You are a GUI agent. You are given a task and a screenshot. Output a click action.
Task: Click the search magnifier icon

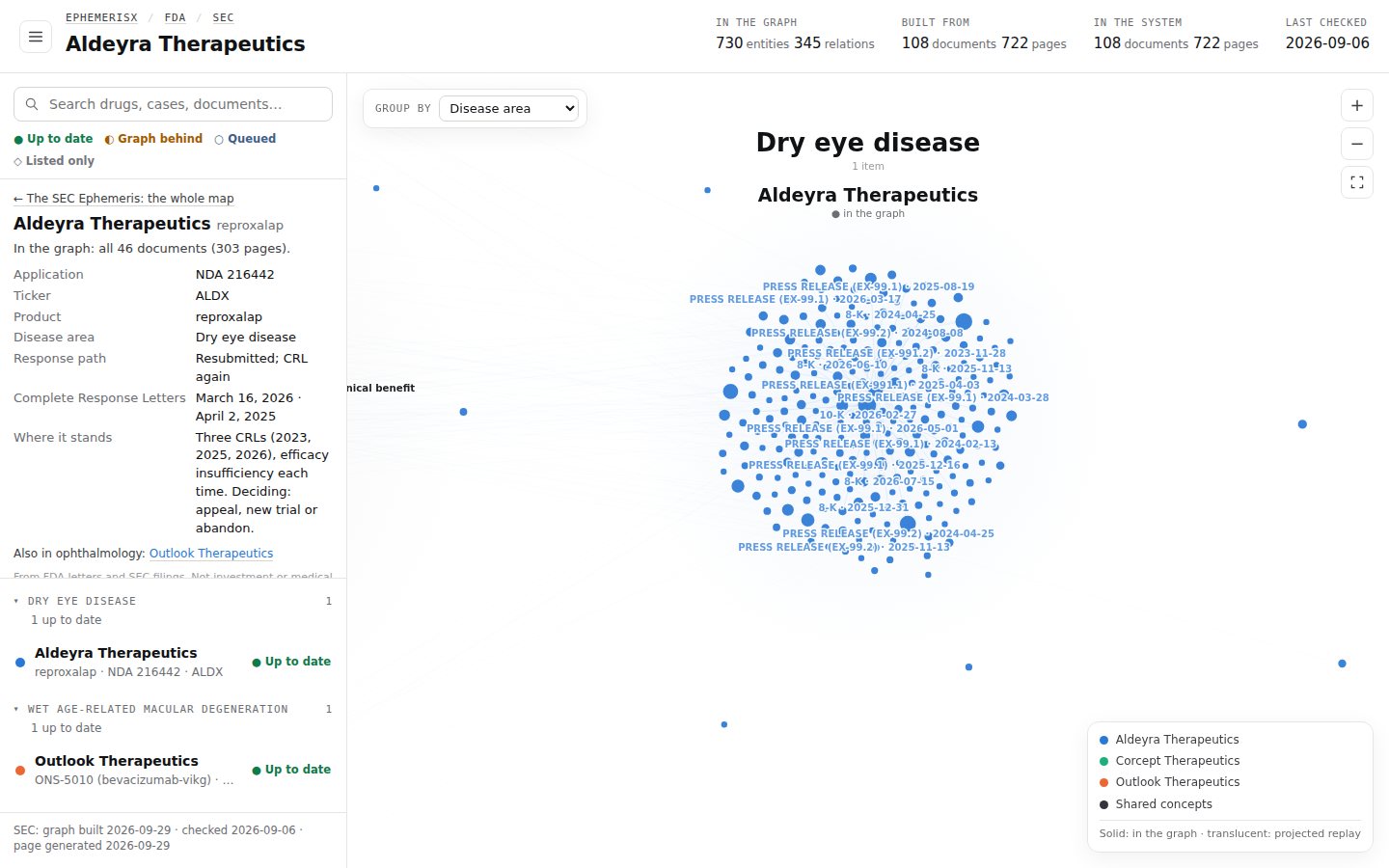click(x=32, y=104)
